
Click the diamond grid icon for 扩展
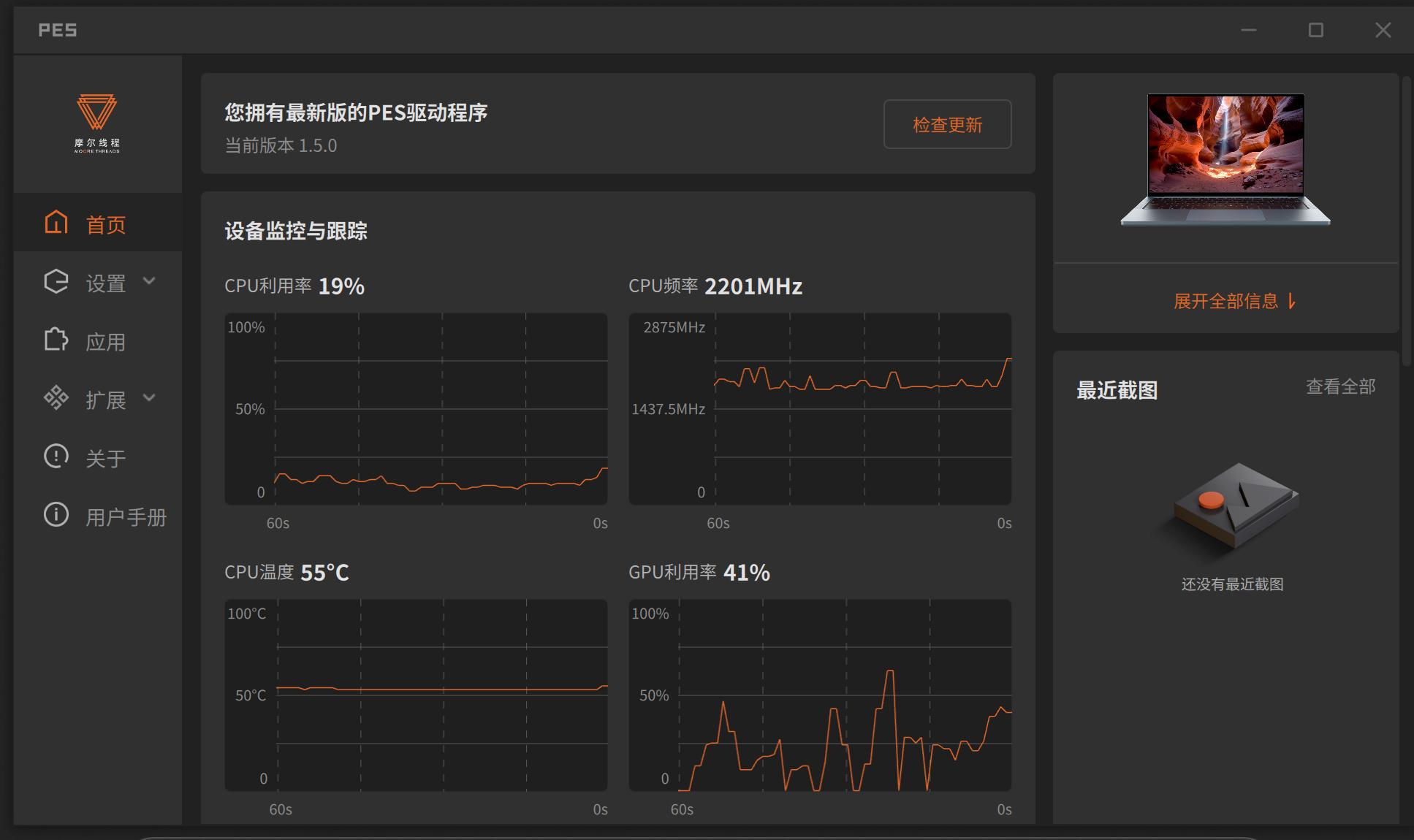(x=56, y=397)
